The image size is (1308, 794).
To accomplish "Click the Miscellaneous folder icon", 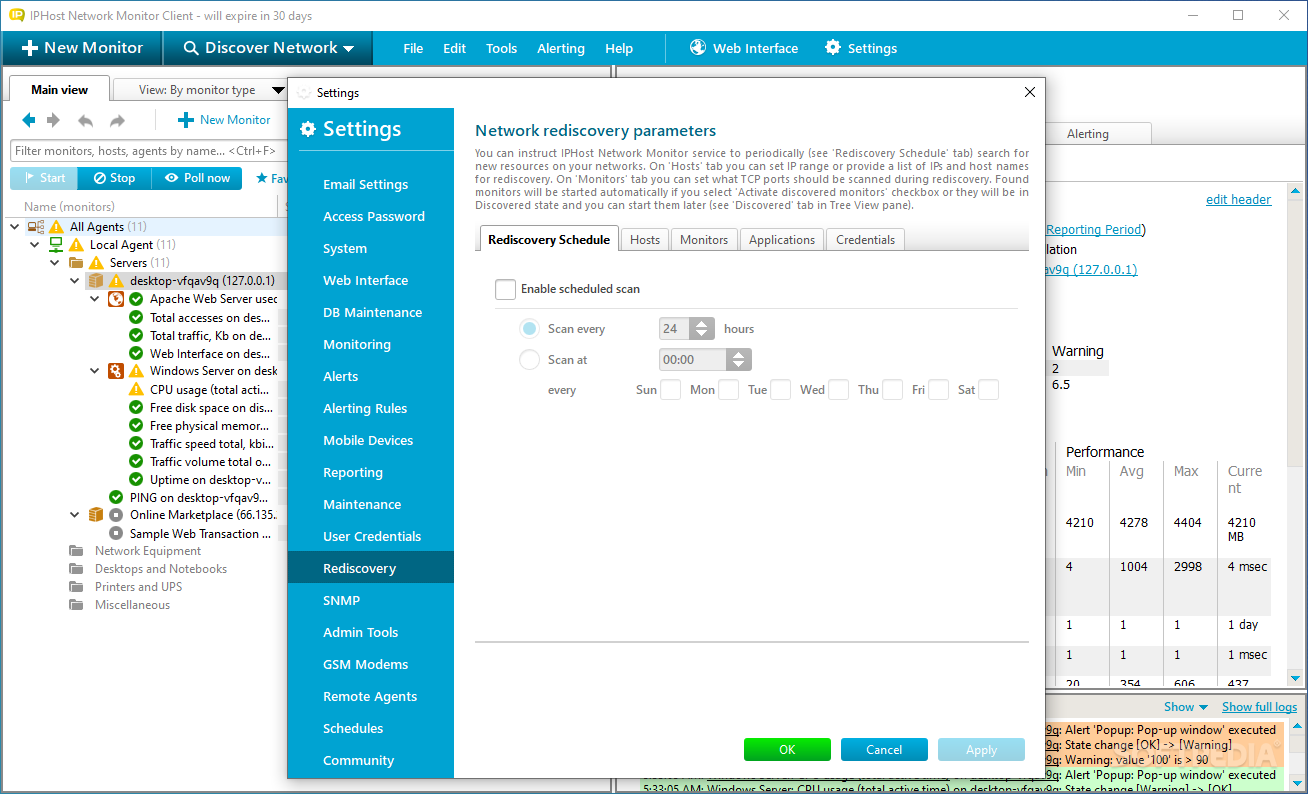I will [76, 605].
